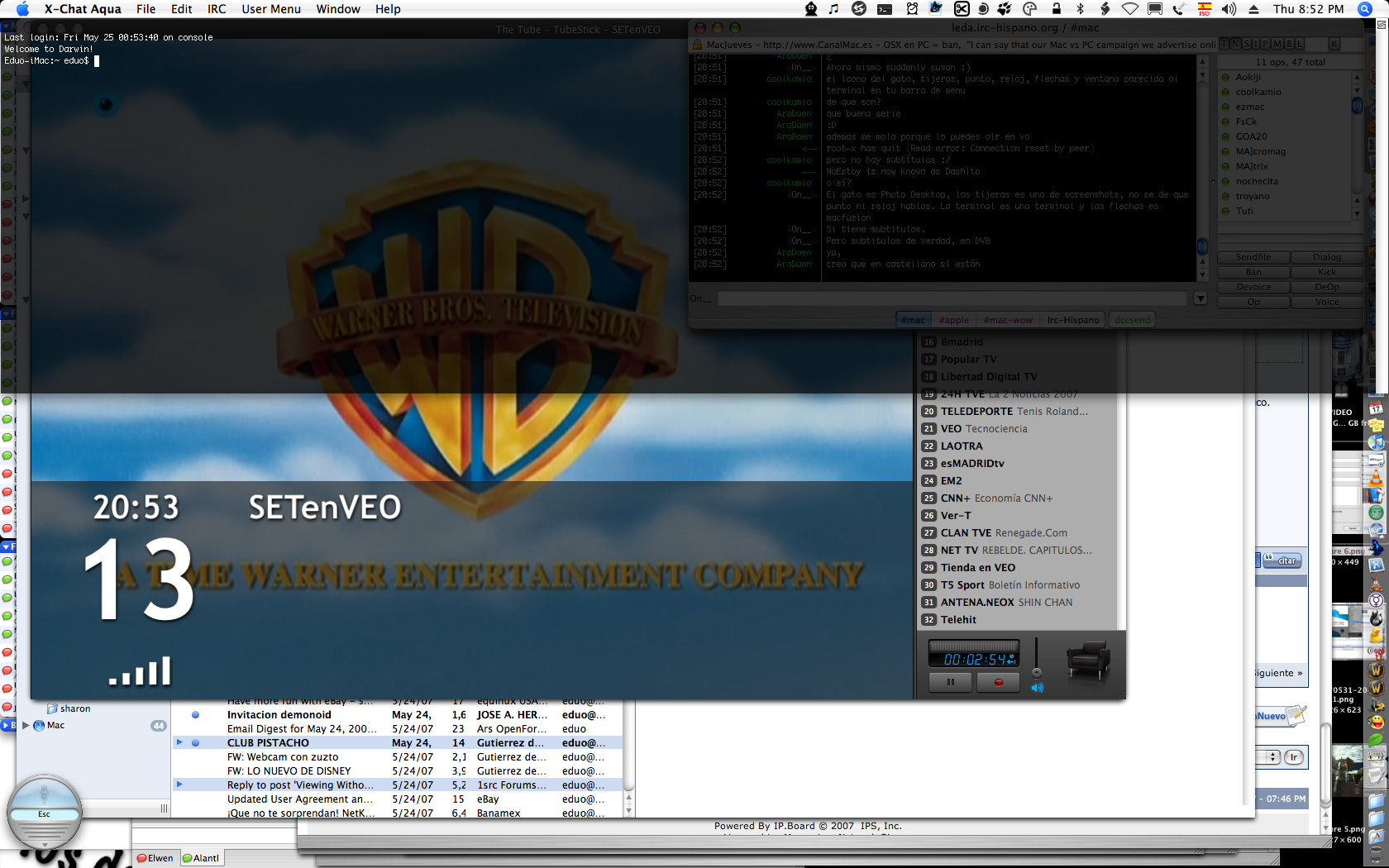
Task: Start recording with the red record button
Action: 998,682
